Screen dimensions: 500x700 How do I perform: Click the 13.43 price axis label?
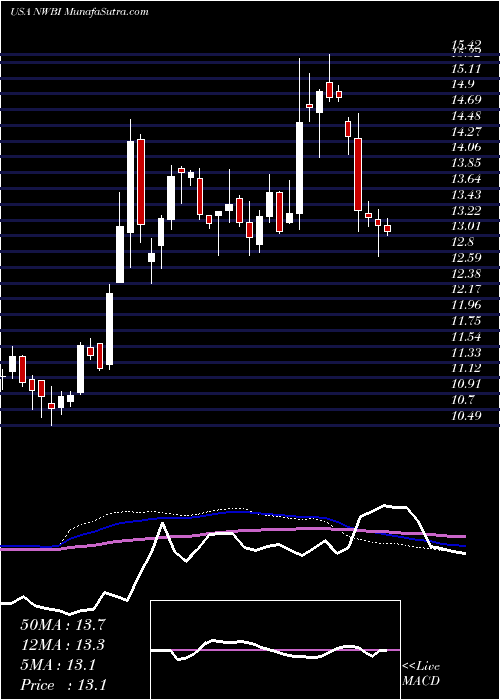(466, 195)
